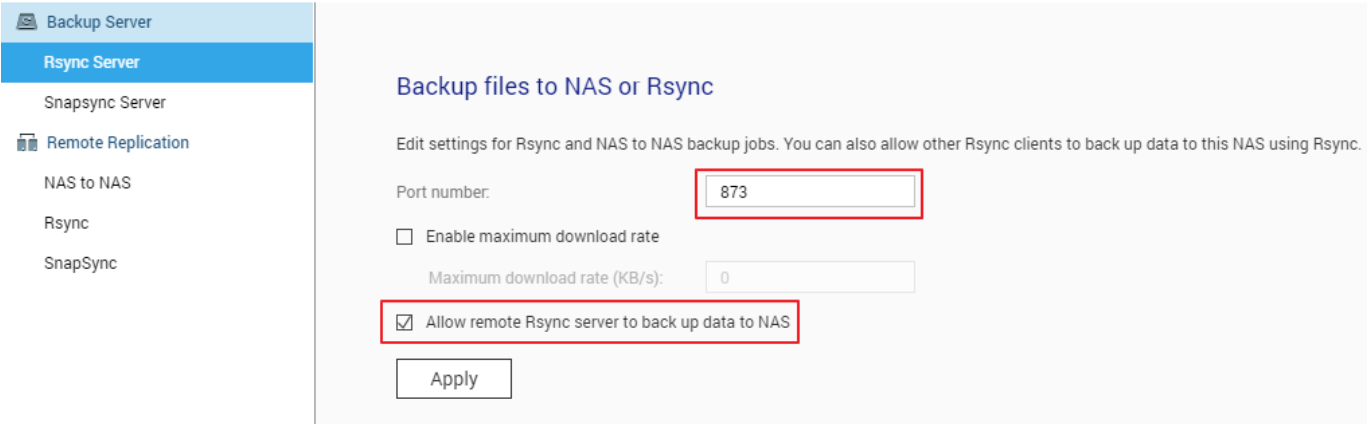Click the 'Backup files to NAS or Rsync' heading
The height and width of the screenshot is (424, 1367).
click(x=555, y=86)
